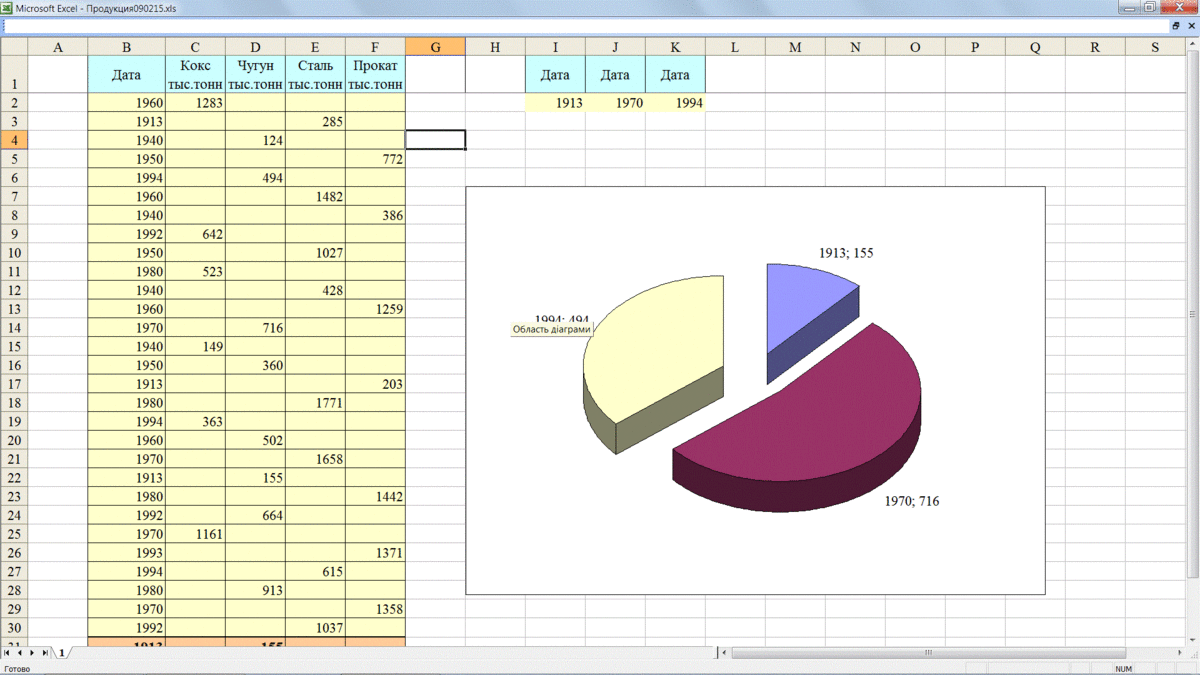
Task: Click the Excel icon in the title bar
Action: 7,7
